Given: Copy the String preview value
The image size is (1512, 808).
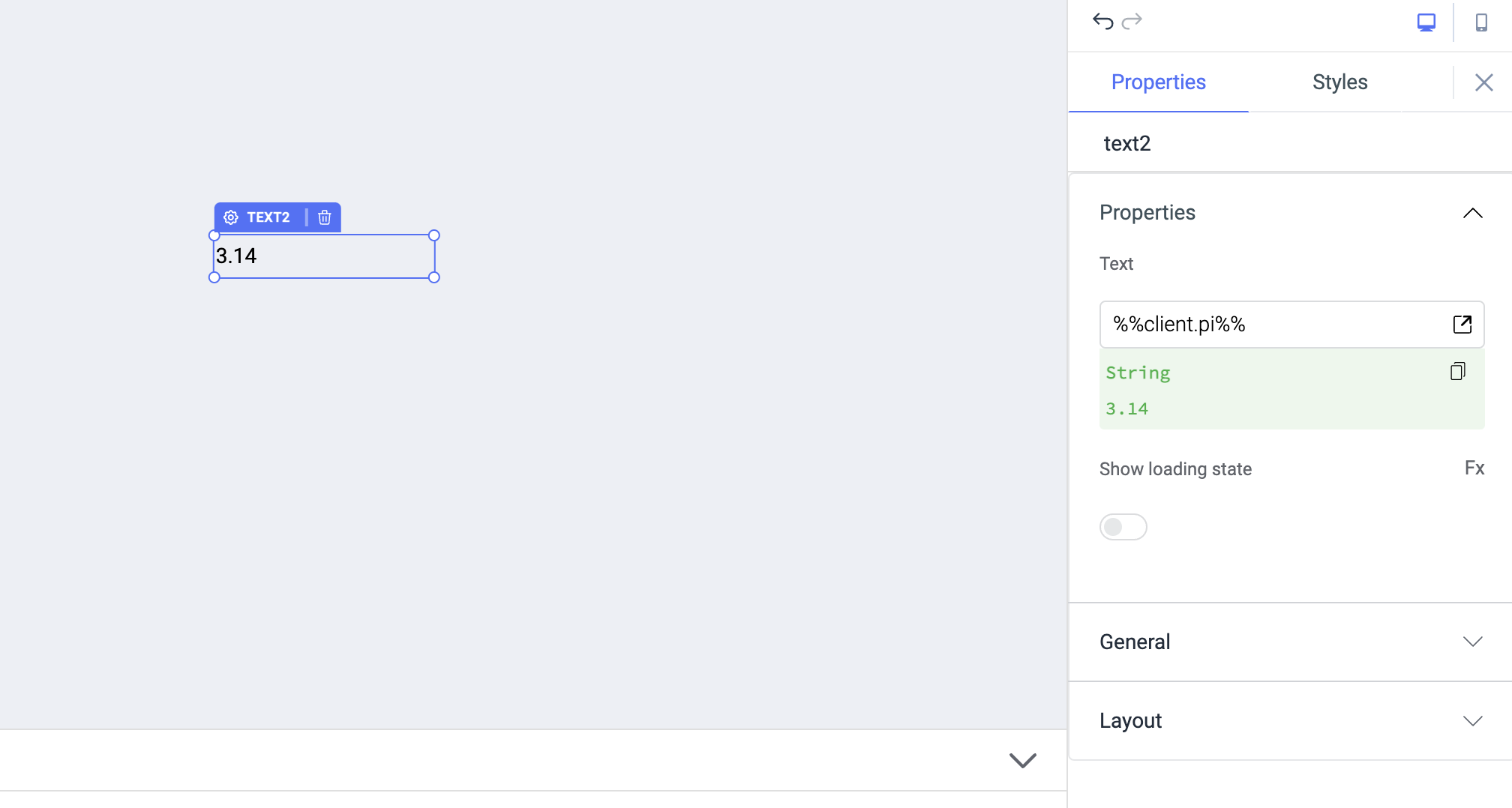Looking at the screenshot, I should click(1457, 372).
